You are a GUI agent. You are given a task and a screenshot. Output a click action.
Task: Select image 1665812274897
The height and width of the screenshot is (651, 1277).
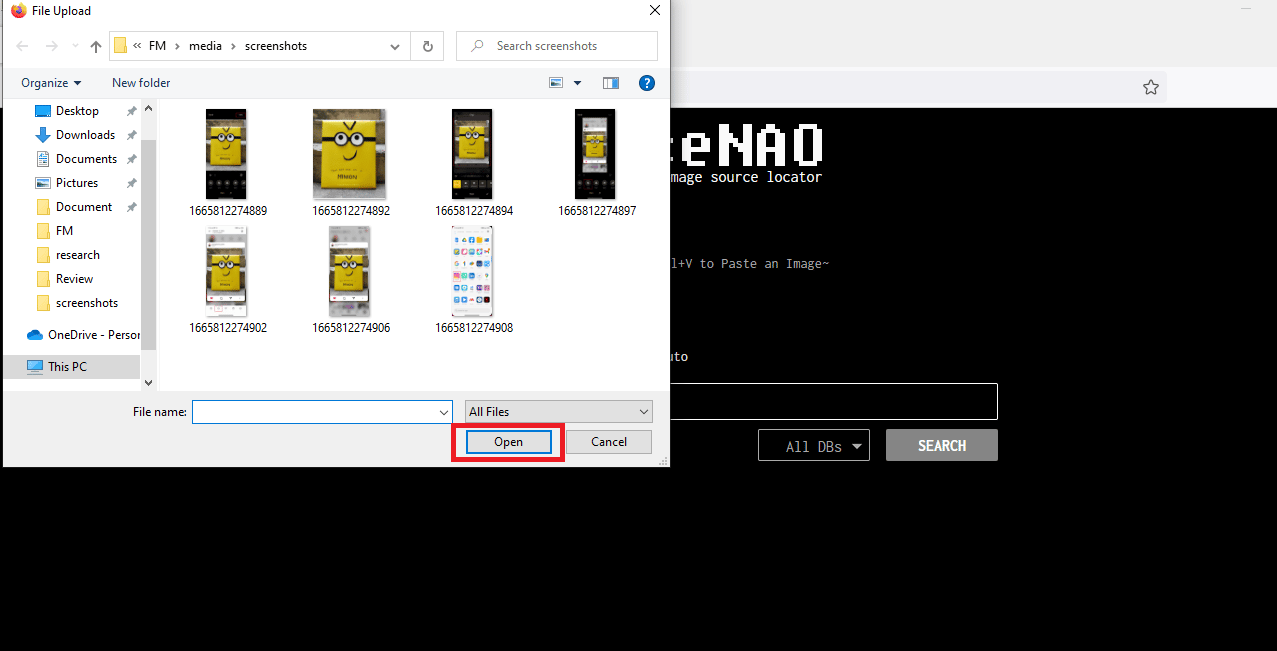tap(596, 163)
